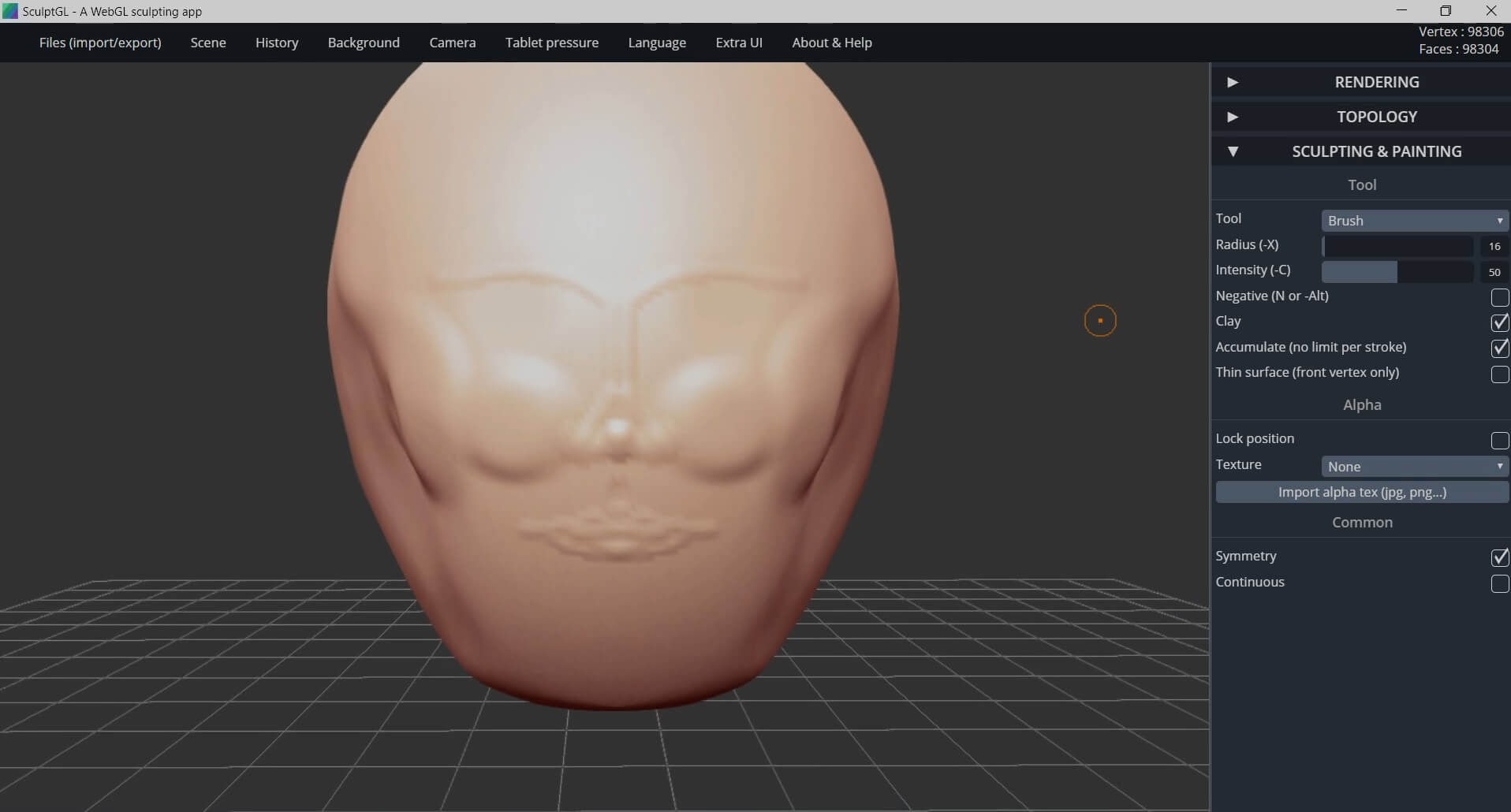
Task: Minimize the SculptGL window
Action: coord(1401,10)
